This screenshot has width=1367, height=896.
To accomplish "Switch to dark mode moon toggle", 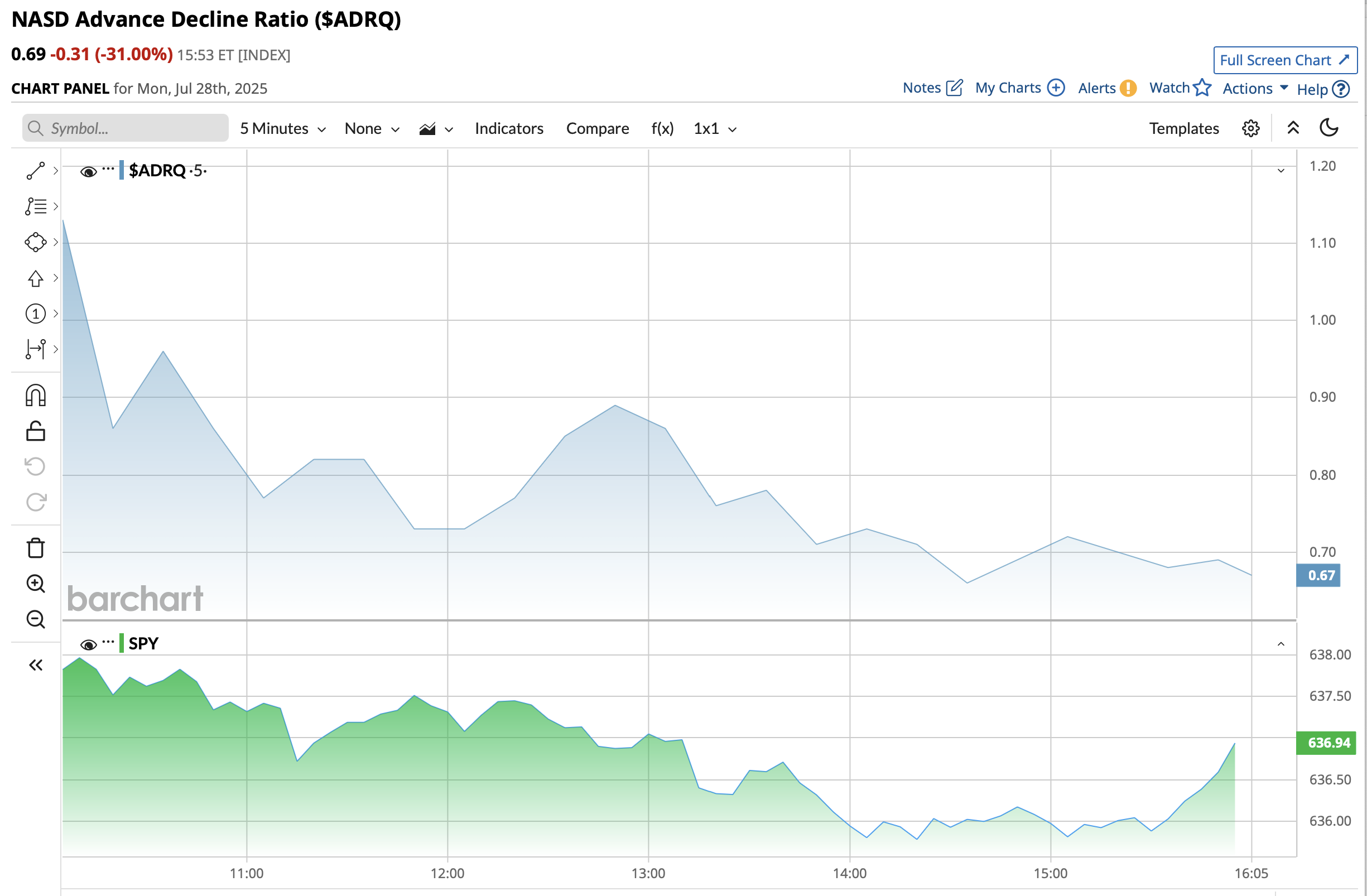I will tap(1329, 128).
